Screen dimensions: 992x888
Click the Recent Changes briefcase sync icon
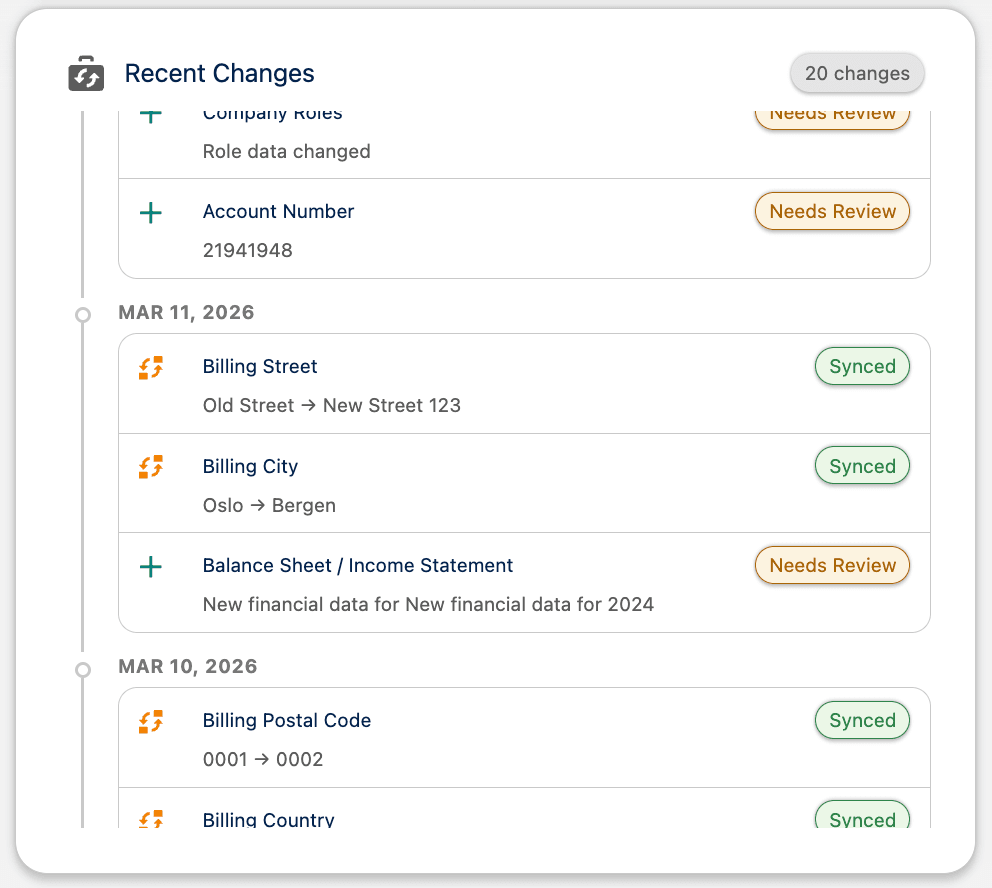[x=85, y=73]
